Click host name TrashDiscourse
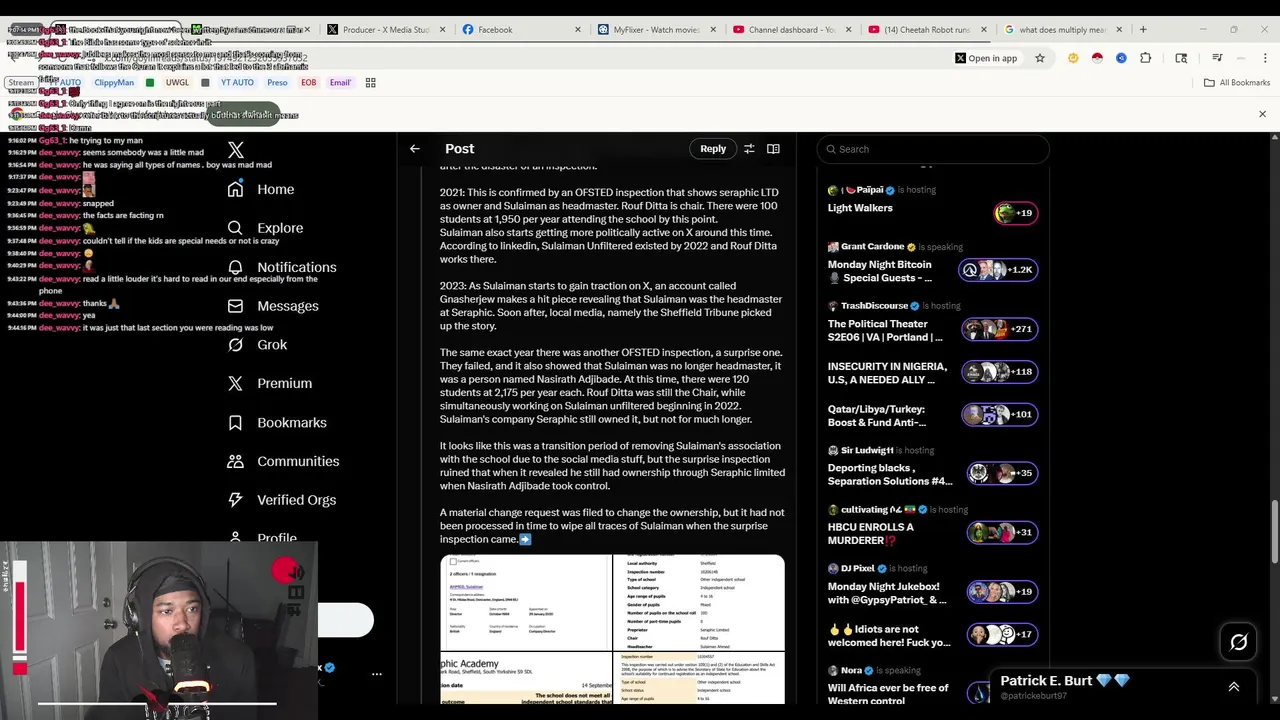The image size is (1280, 720). click(x=874, y=306)
